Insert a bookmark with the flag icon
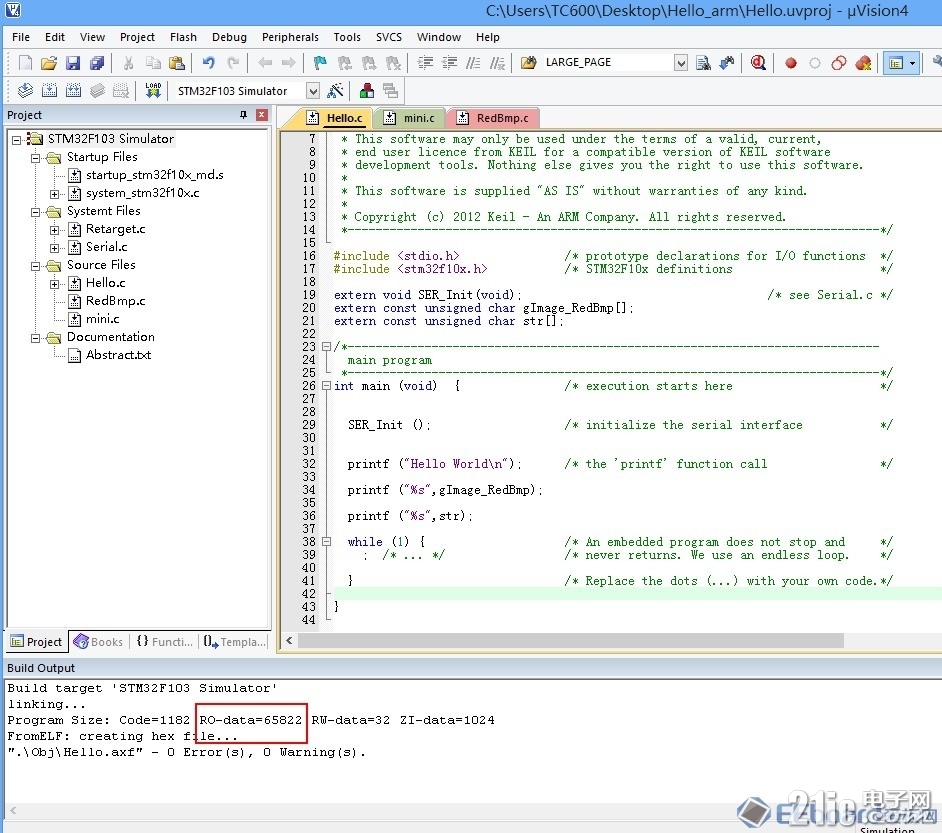 coord(320,62)
